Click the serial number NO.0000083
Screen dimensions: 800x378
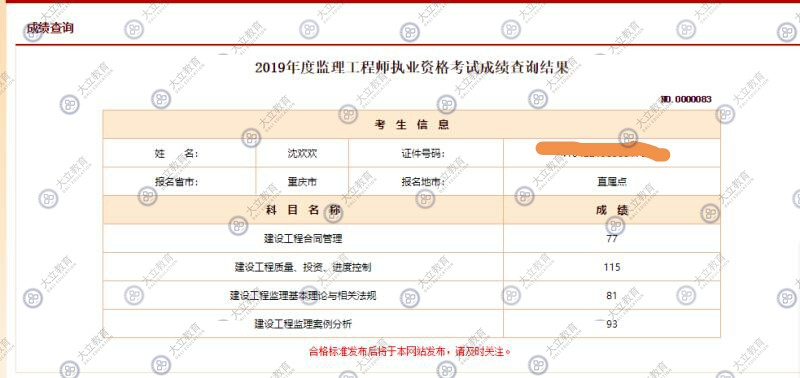pyautogui.click(x=686, y=99)
